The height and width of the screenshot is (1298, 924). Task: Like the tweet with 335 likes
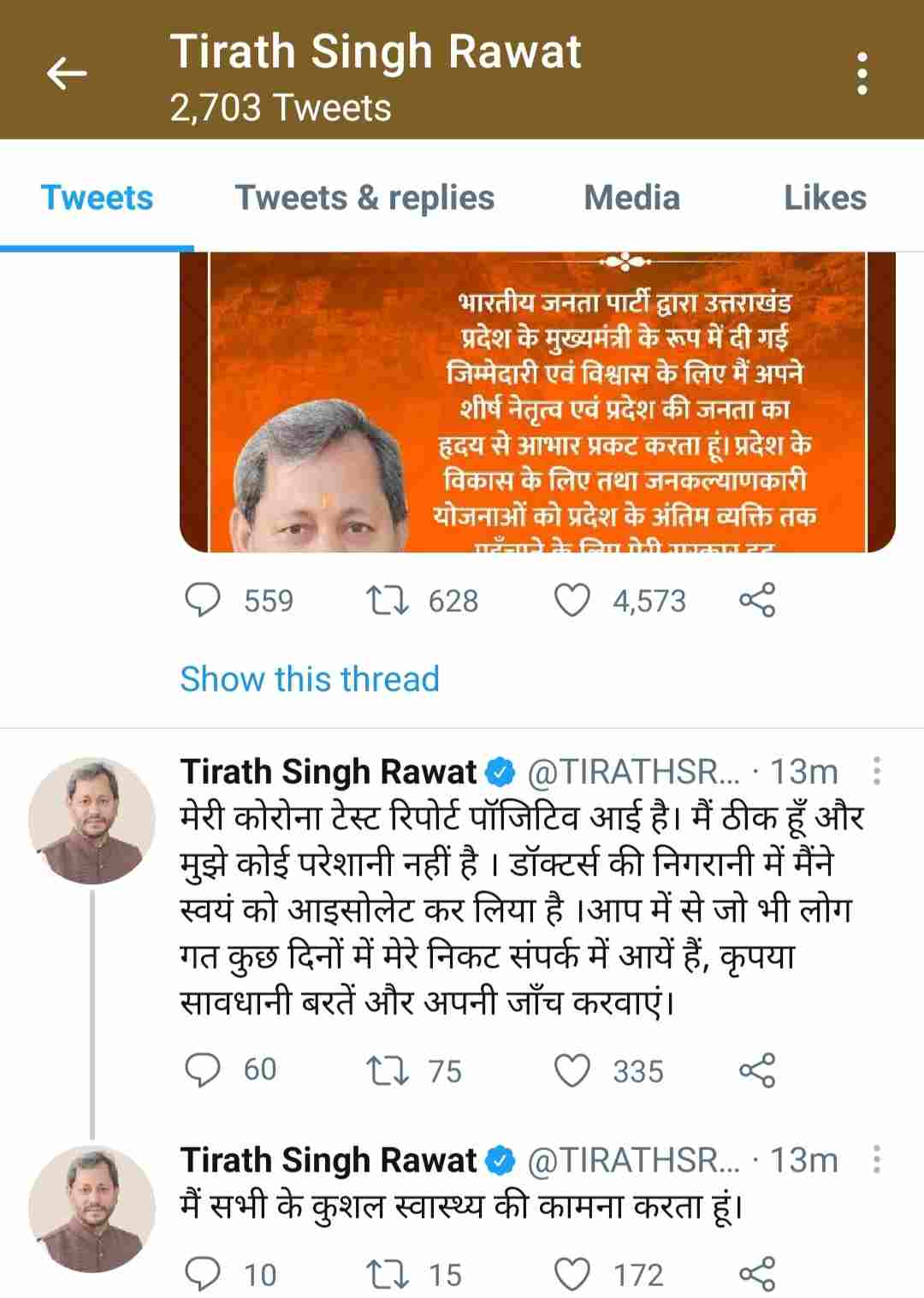point(572,1070)
